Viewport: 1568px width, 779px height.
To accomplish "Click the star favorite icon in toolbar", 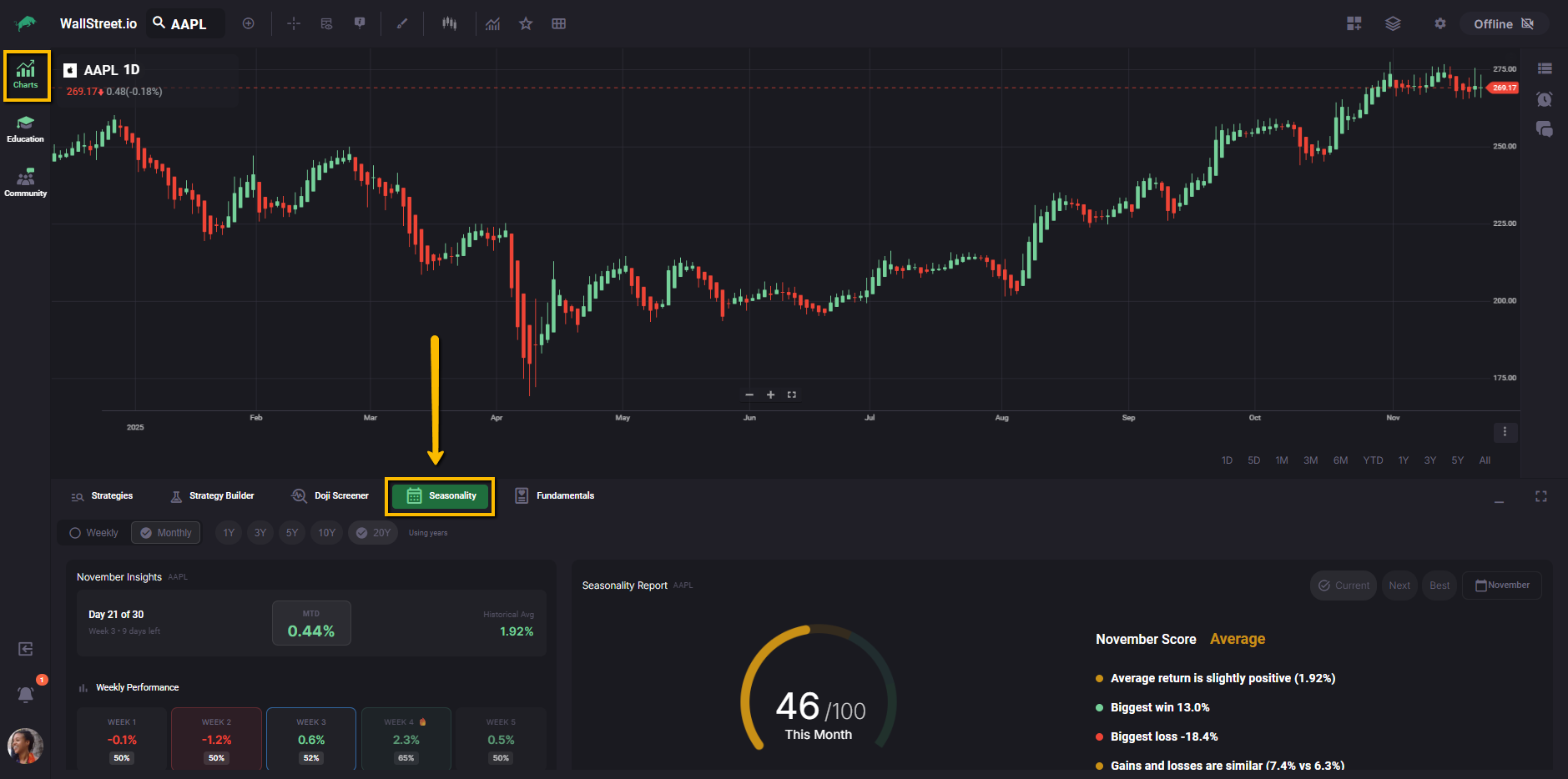I will tap(526, 23).
